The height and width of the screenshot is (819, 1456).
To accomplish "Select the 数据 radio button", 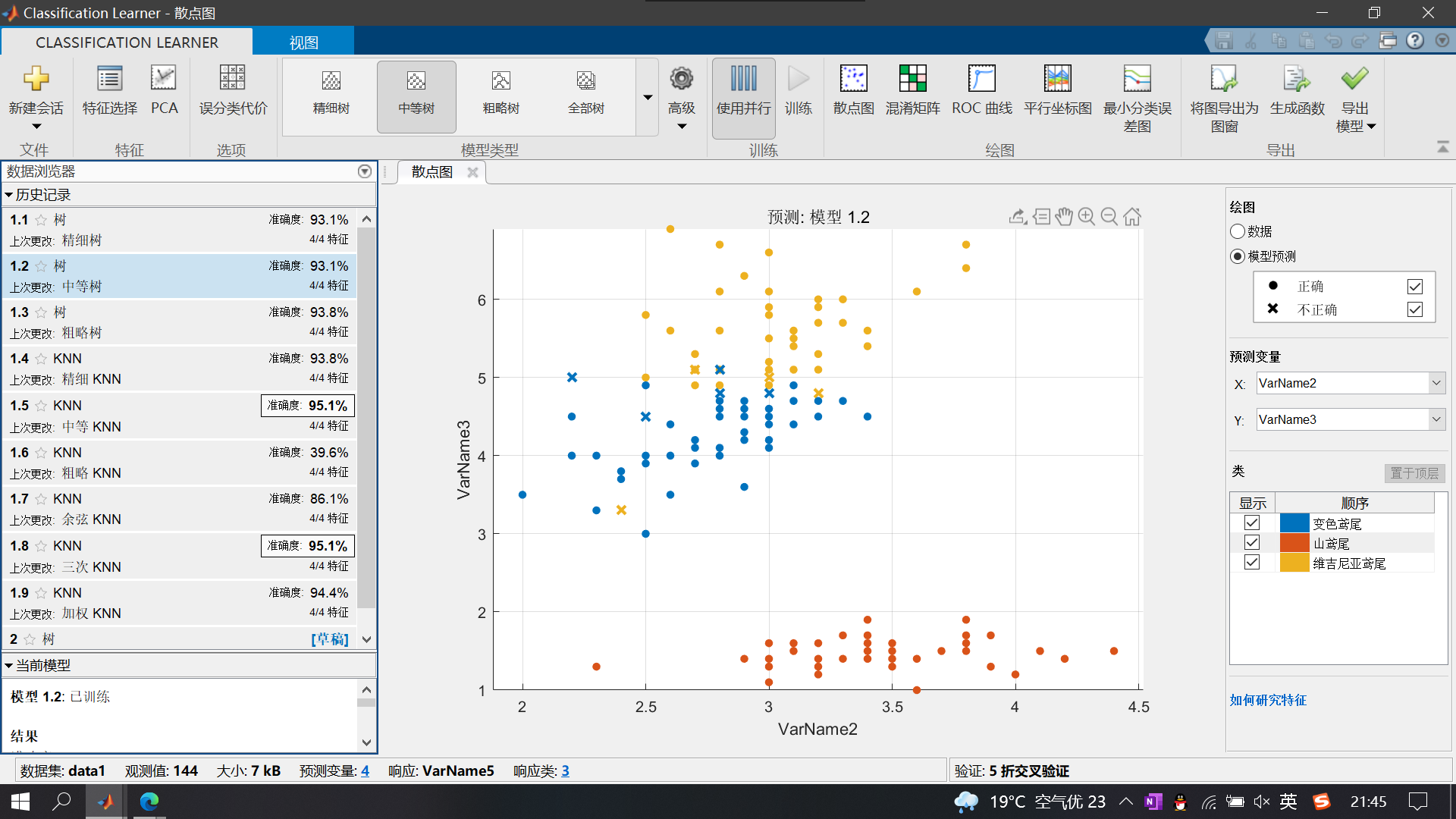I will click(1238, 231).
